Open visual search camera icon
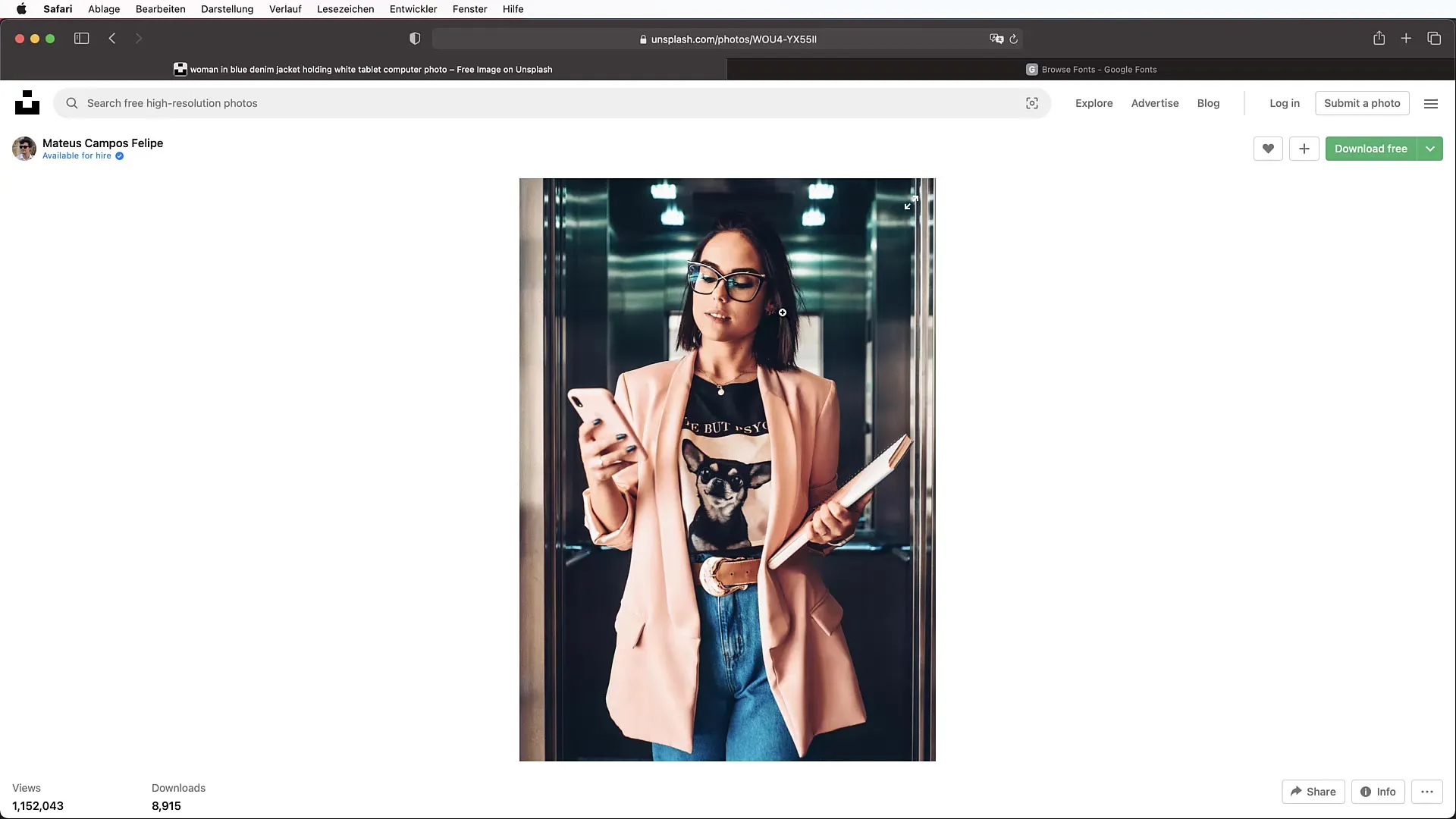Viewport: 1456px width, 819px height. pos(1032,103)
